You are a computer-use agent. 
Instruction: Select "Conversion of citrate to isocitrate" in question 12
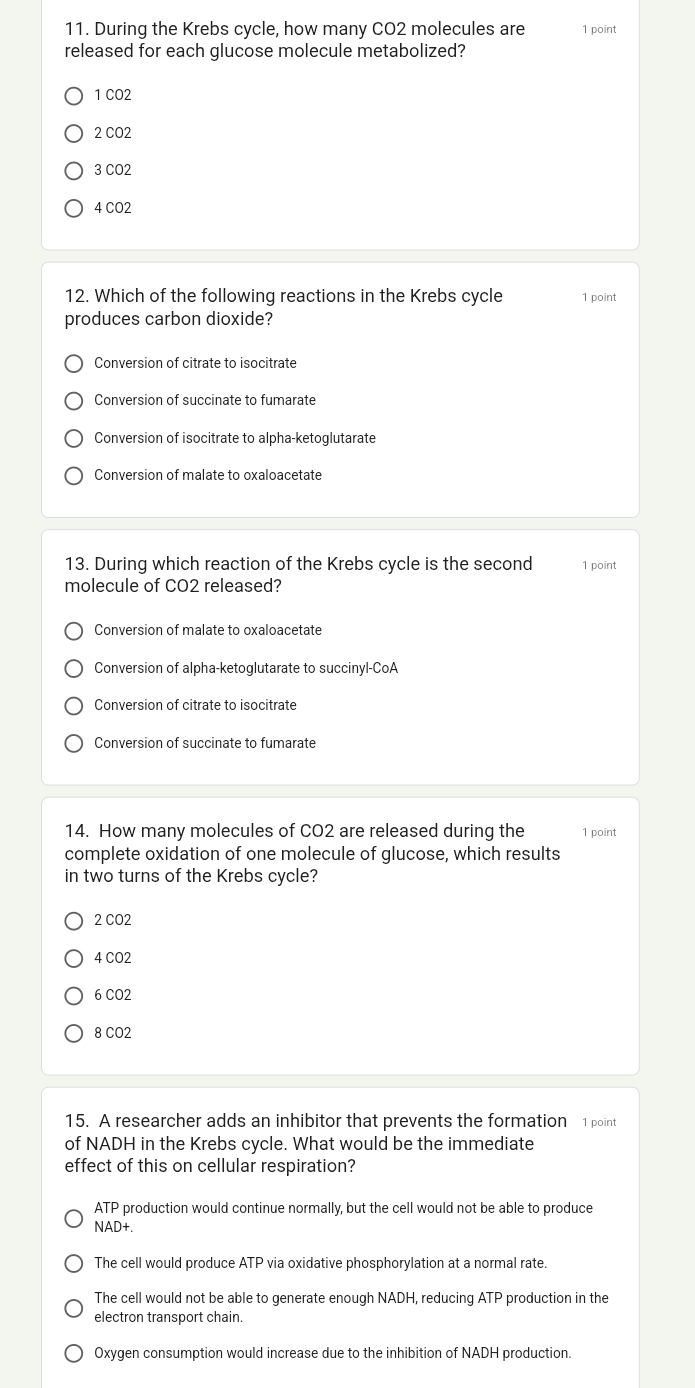73,363
